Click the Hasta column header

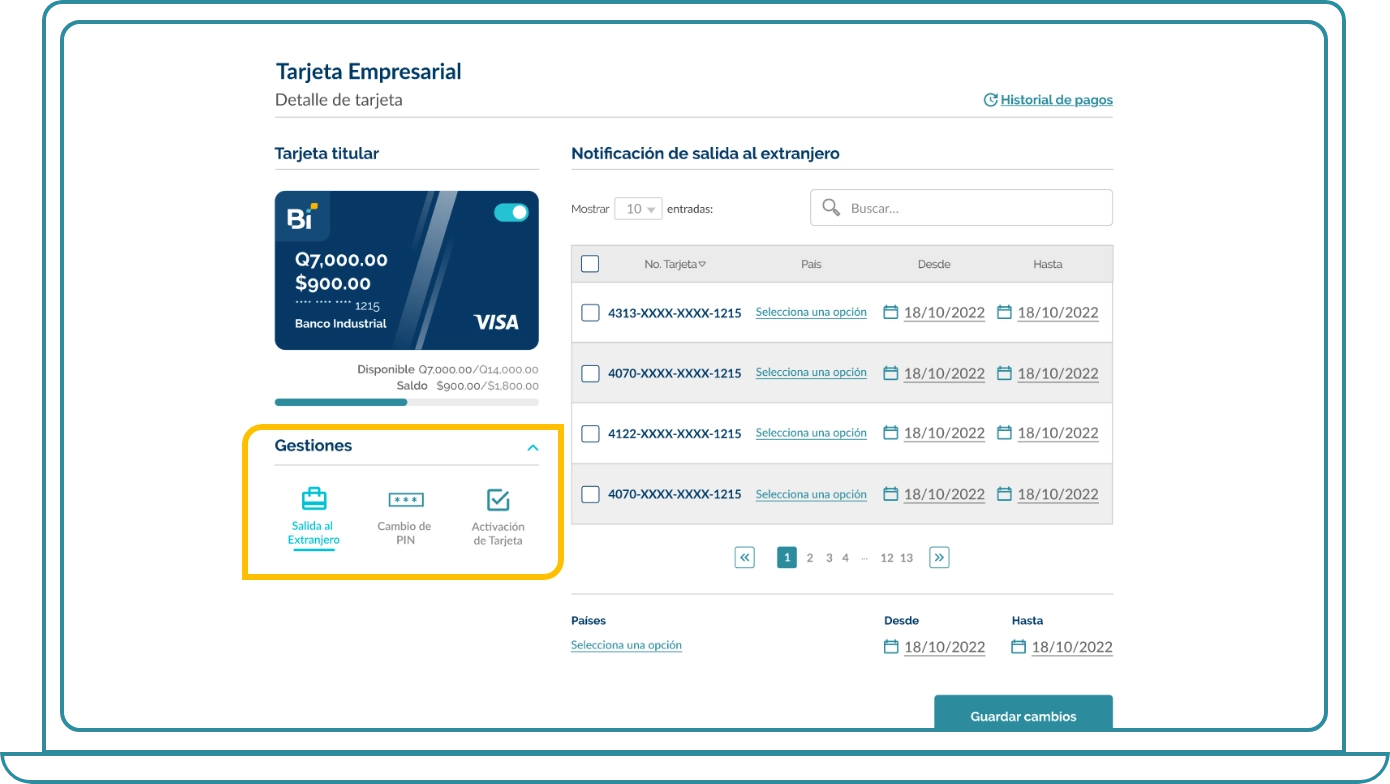click(x=1048, y=264)
